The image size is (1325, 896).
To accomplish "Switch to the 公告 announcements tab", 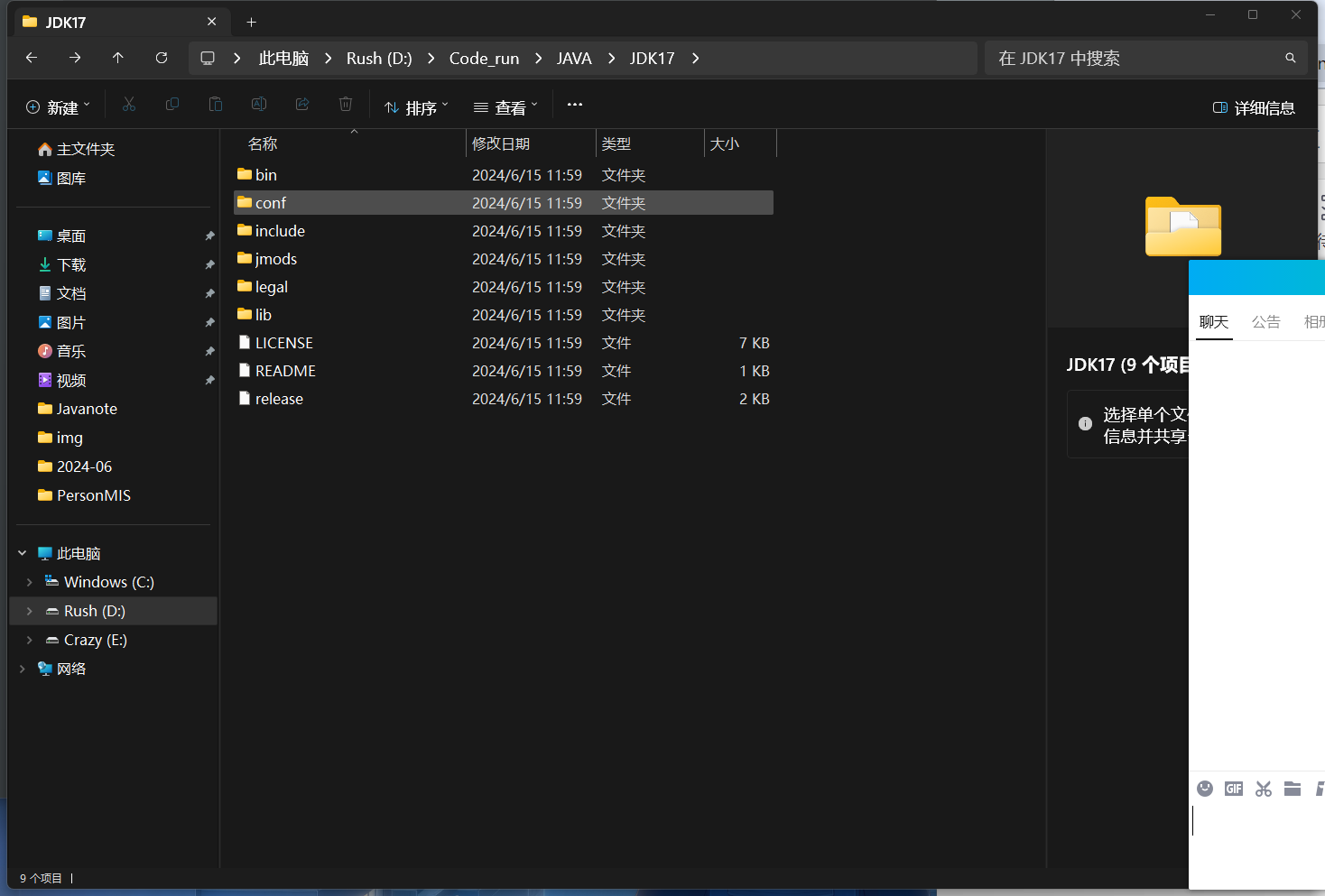I will (1265, 322).
